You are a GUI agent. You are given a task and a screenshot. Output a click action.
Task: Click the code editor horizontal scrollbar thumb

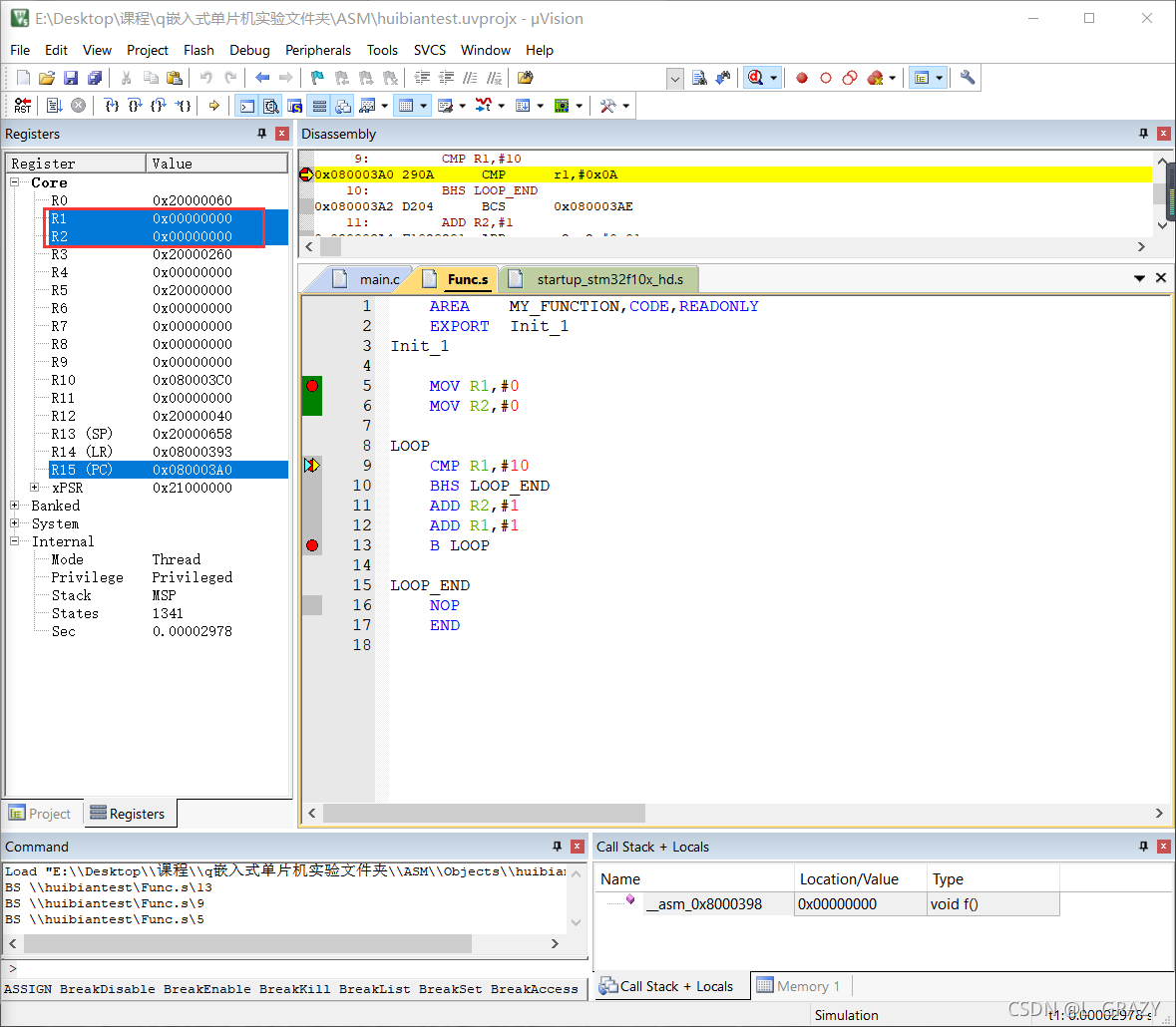pyautogui.click(x=484, y=813)
